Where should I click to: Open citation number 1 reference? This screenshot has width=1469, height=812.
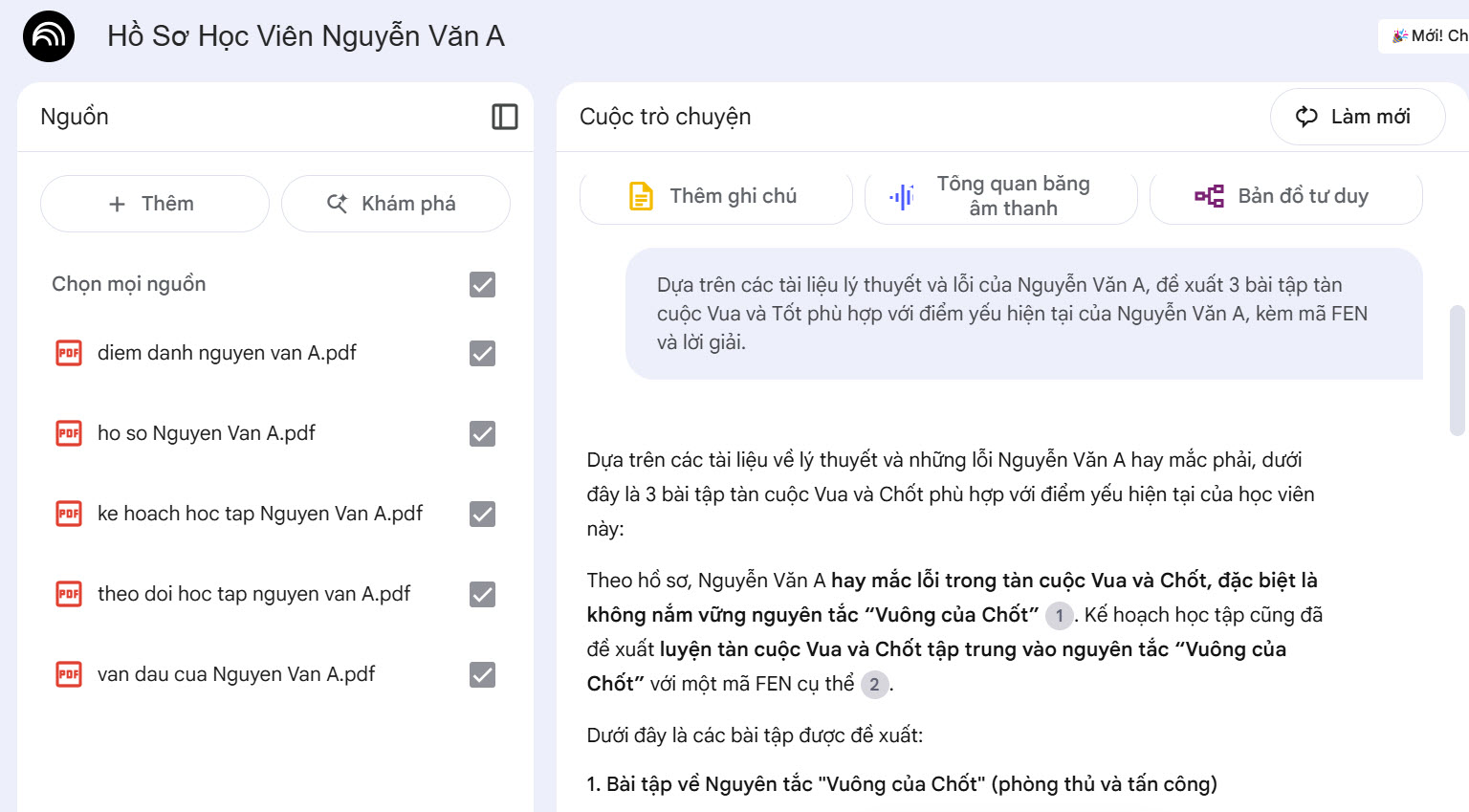(x=1059, y=615)
